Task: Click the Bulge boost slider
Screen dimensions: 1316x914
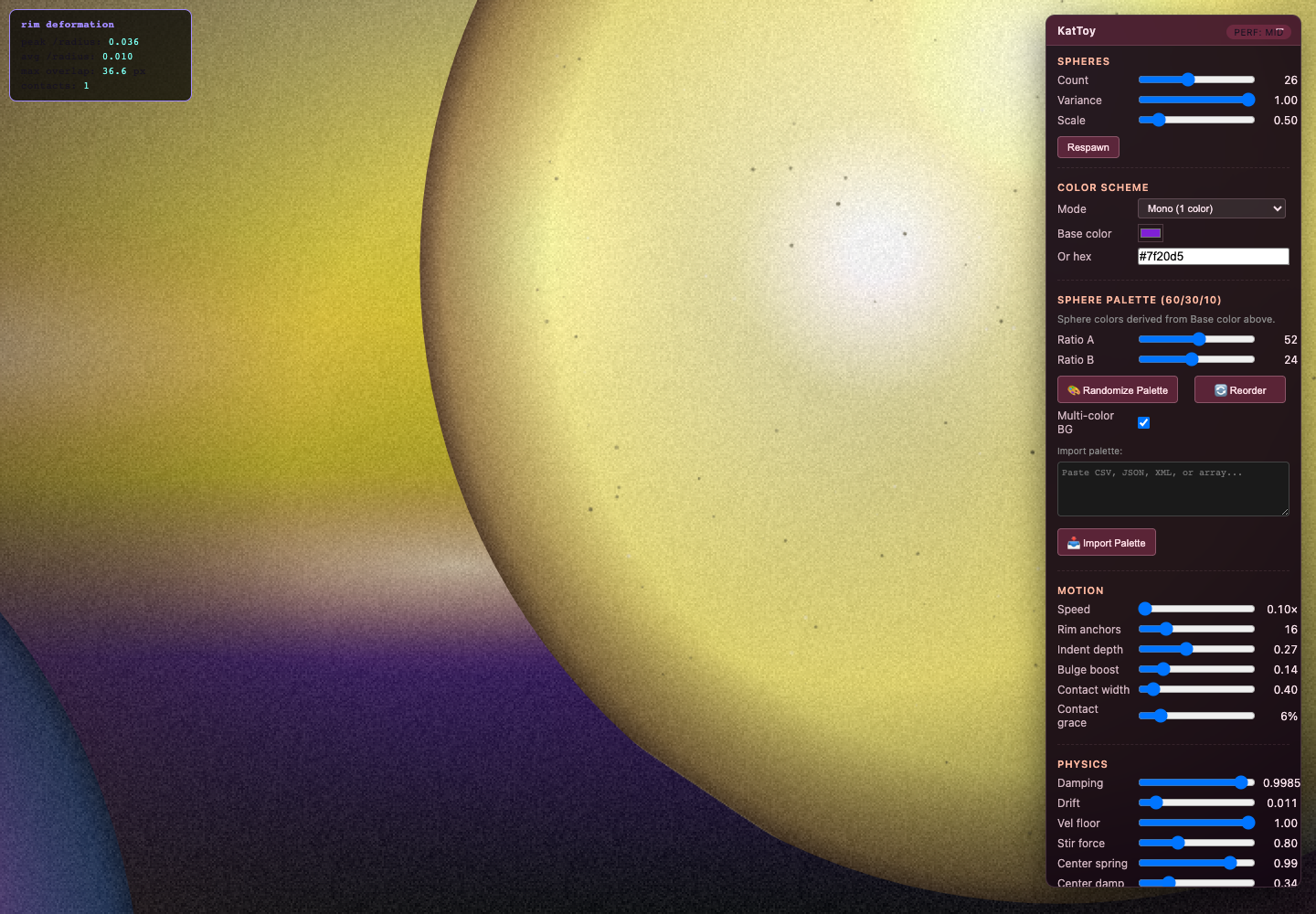Action: (x=1196, y=669)
